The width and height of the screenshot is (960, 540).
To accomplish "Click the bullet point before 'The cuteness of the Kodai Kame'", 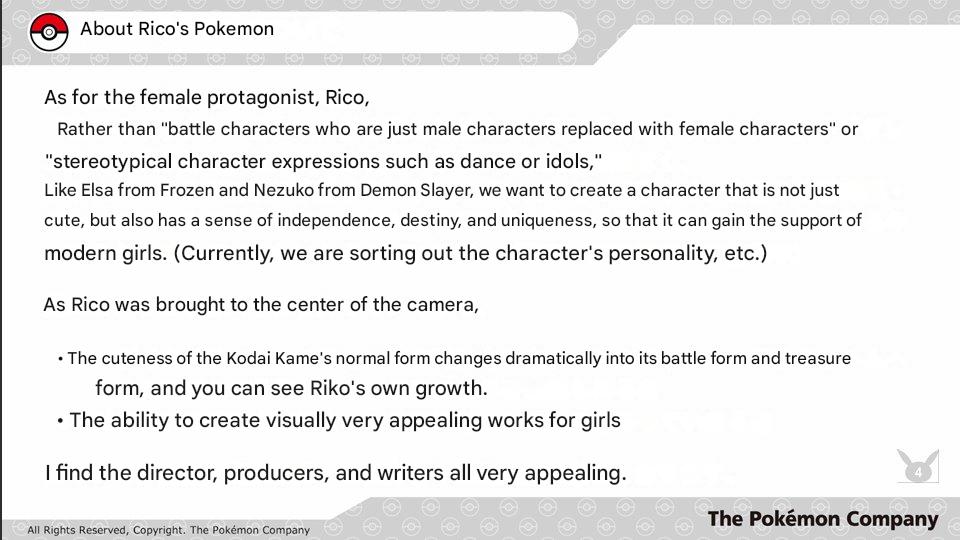I will click(60, 359).
